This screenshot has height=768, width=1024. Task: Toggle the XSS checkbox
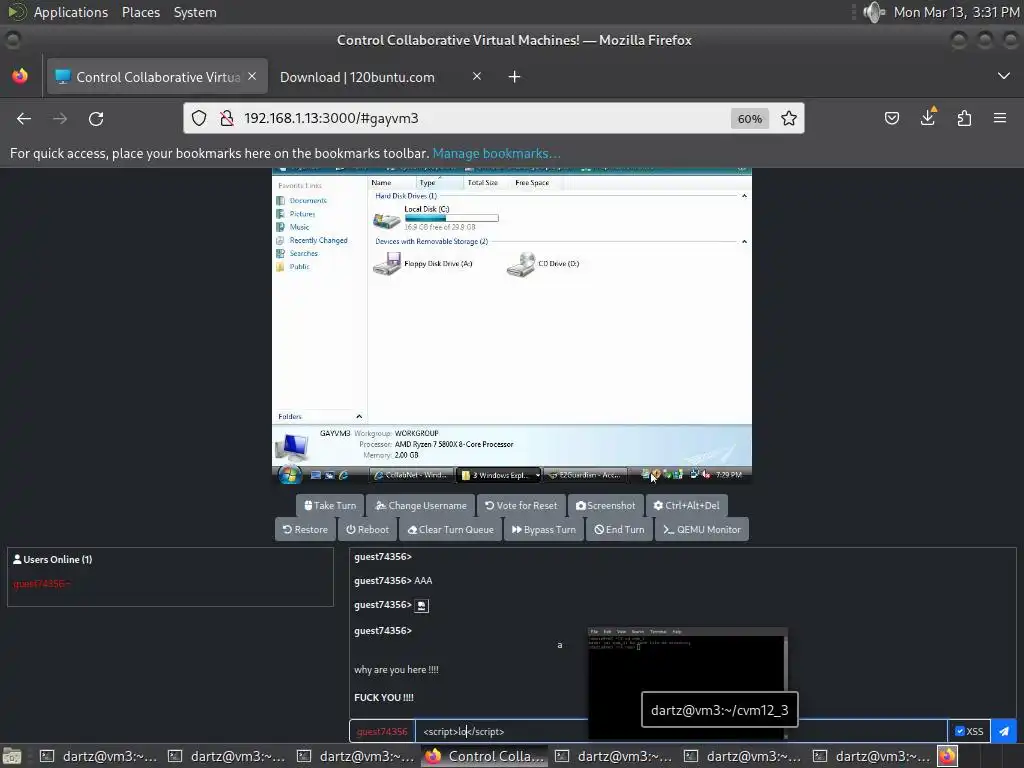coord(960,731)
